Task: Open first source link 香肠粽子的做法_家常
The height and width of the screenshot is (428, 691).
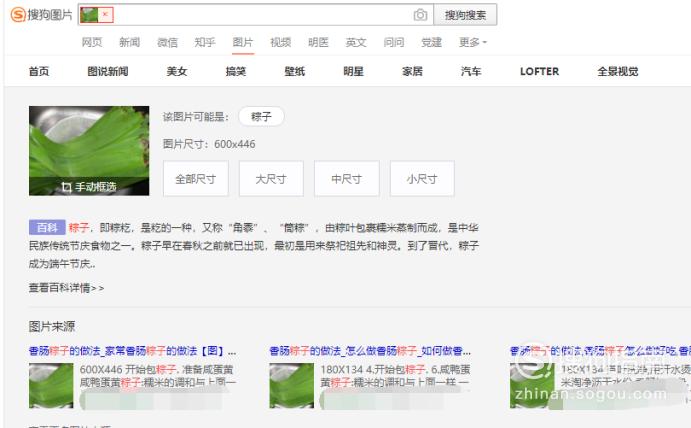Action: click(x=133, y=351)
